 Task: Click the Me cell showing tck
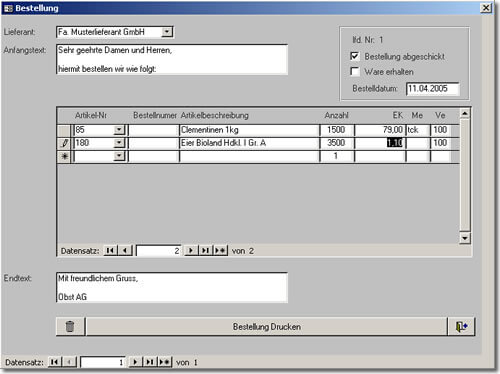418,130
